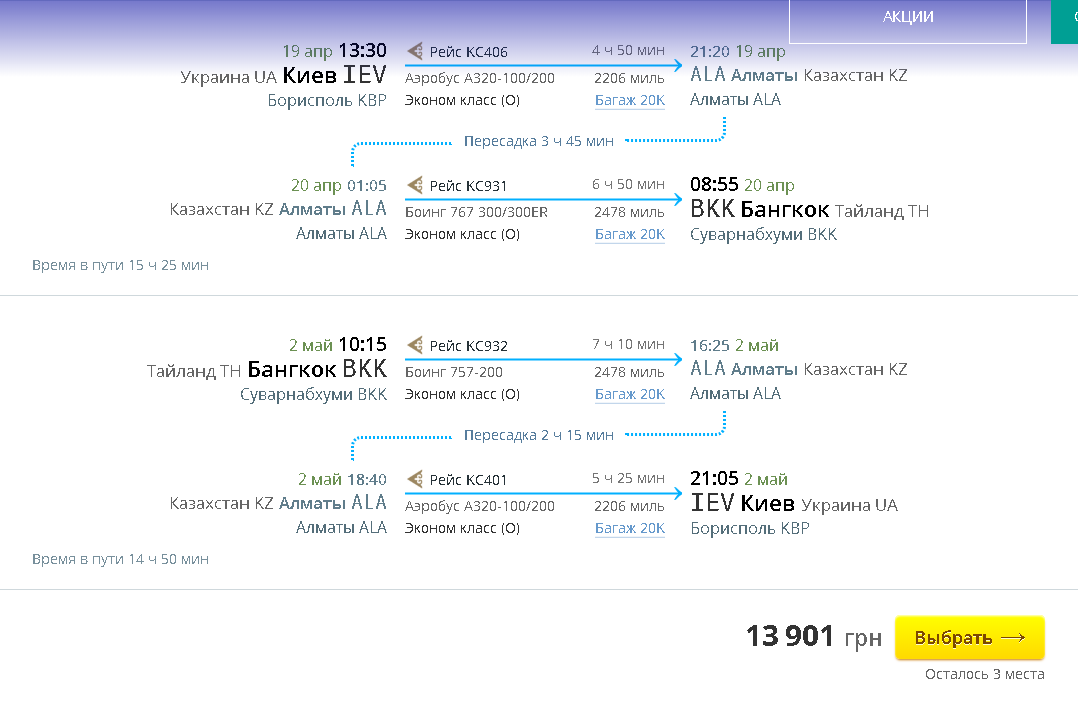Open Багаж 20K link for flight KC932
This screenshot has height=701, width=1078.
(630, 394)
